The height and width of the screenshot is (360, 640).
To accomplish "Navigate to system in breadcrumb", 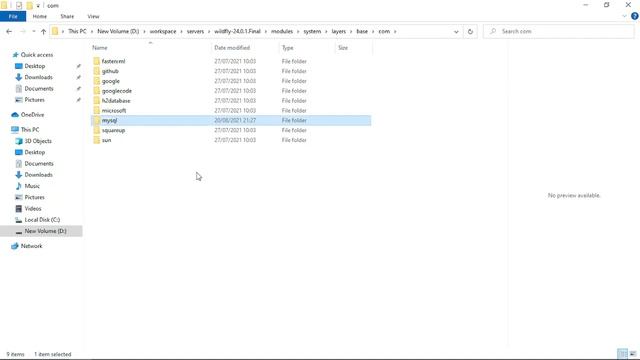I will [312, 31].
